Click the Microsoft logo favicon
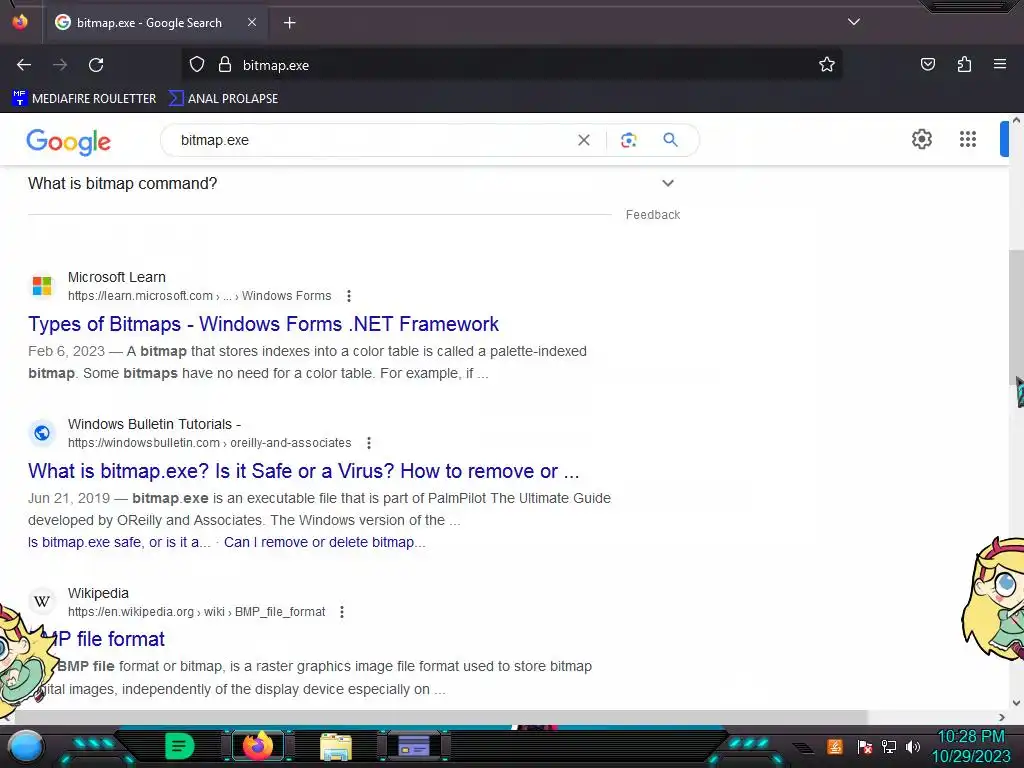The width and height of the screenshot is (1024, 768). [42, 285]
